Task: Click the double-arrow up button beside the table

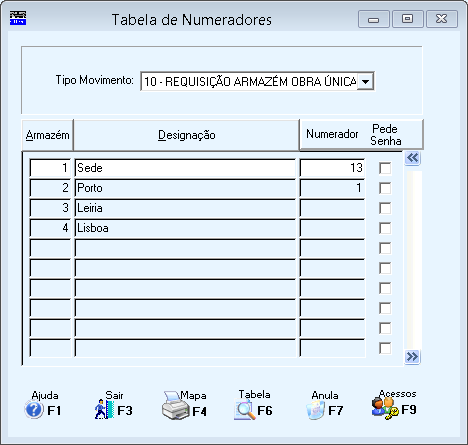Action: tap(412, 158)
